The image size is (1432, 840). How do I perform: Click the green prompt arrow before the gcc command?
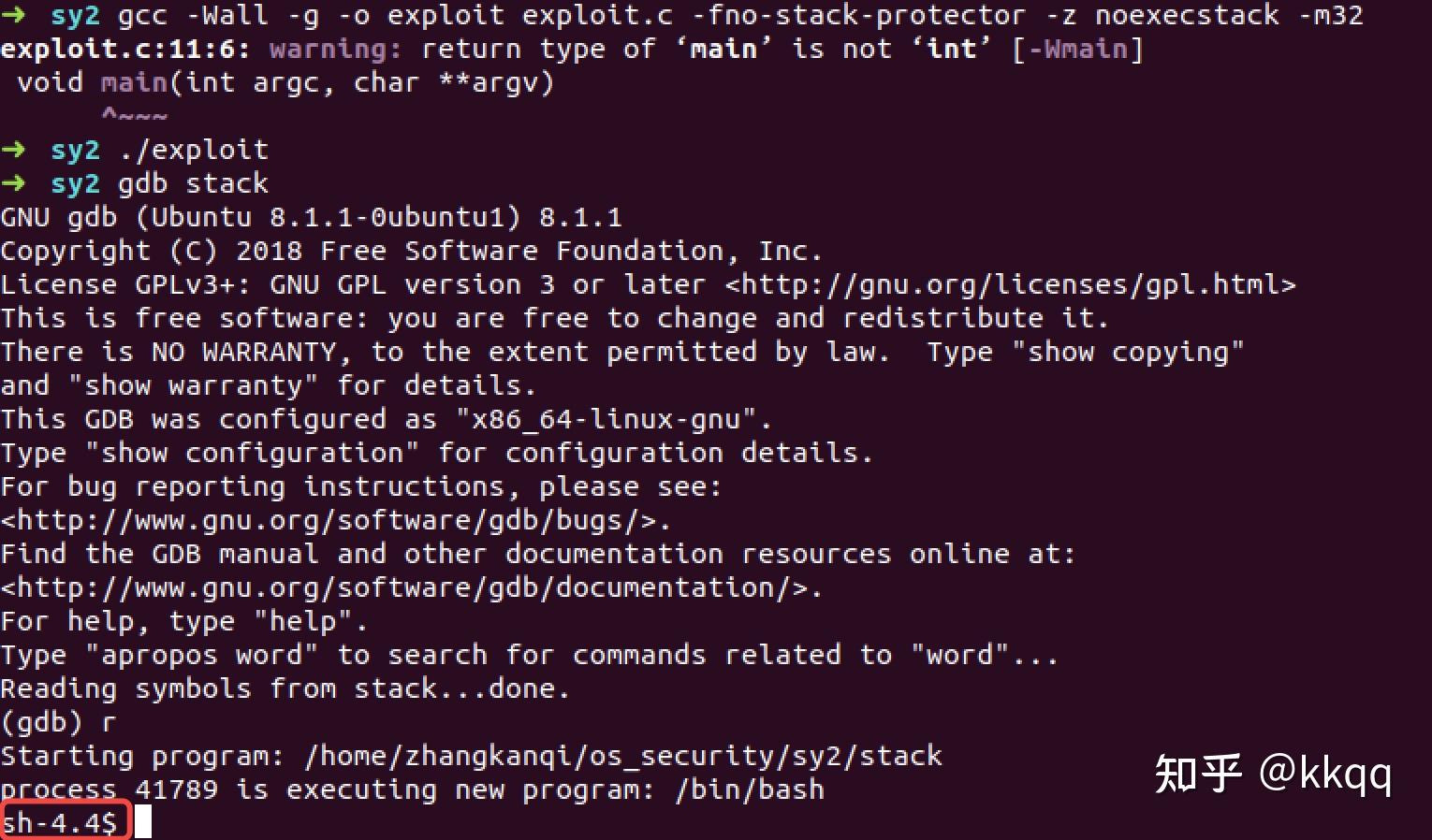[13, 15]
